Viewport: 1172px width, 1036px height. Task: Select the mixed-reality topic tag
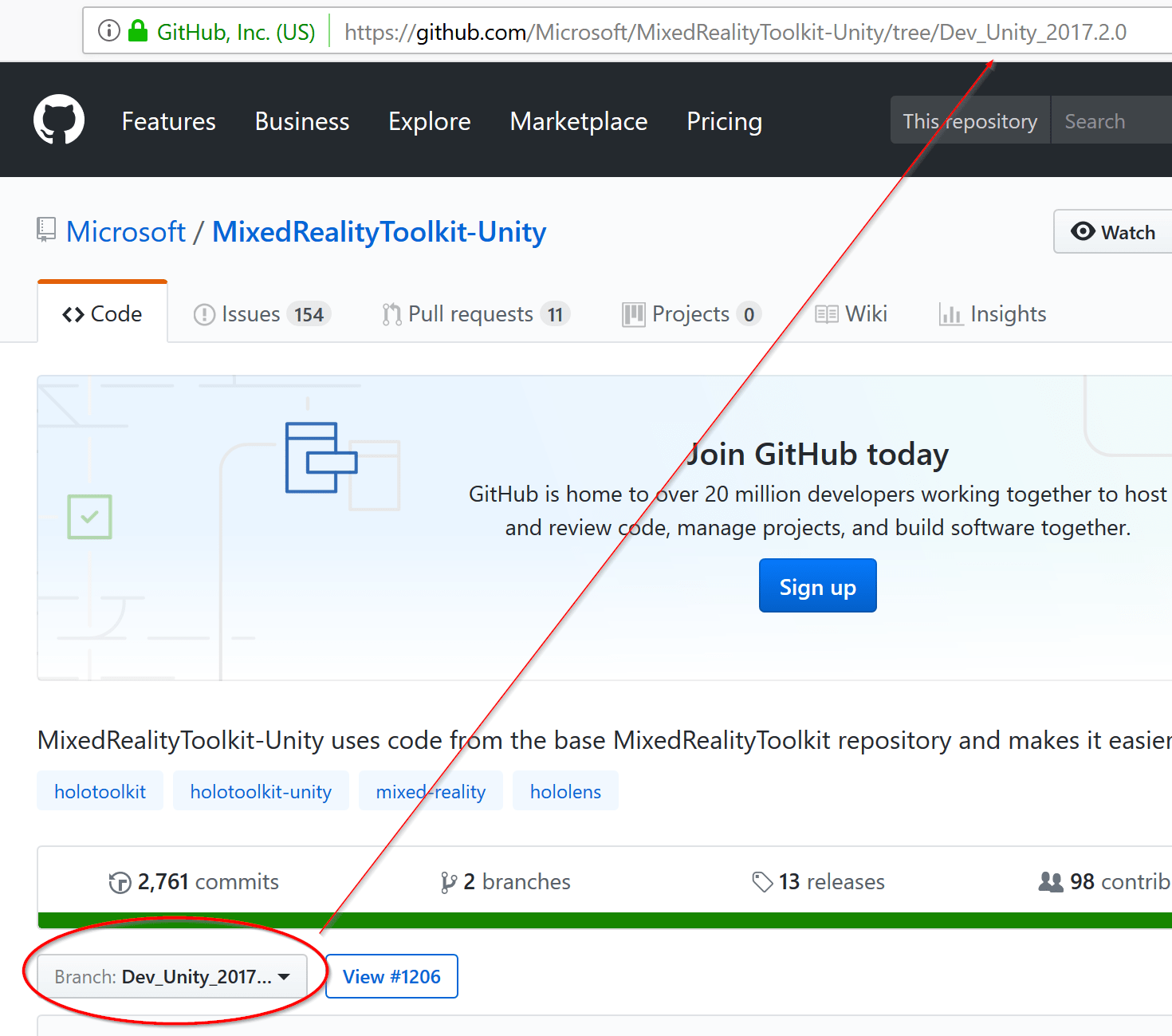click(x=431, y=791)
